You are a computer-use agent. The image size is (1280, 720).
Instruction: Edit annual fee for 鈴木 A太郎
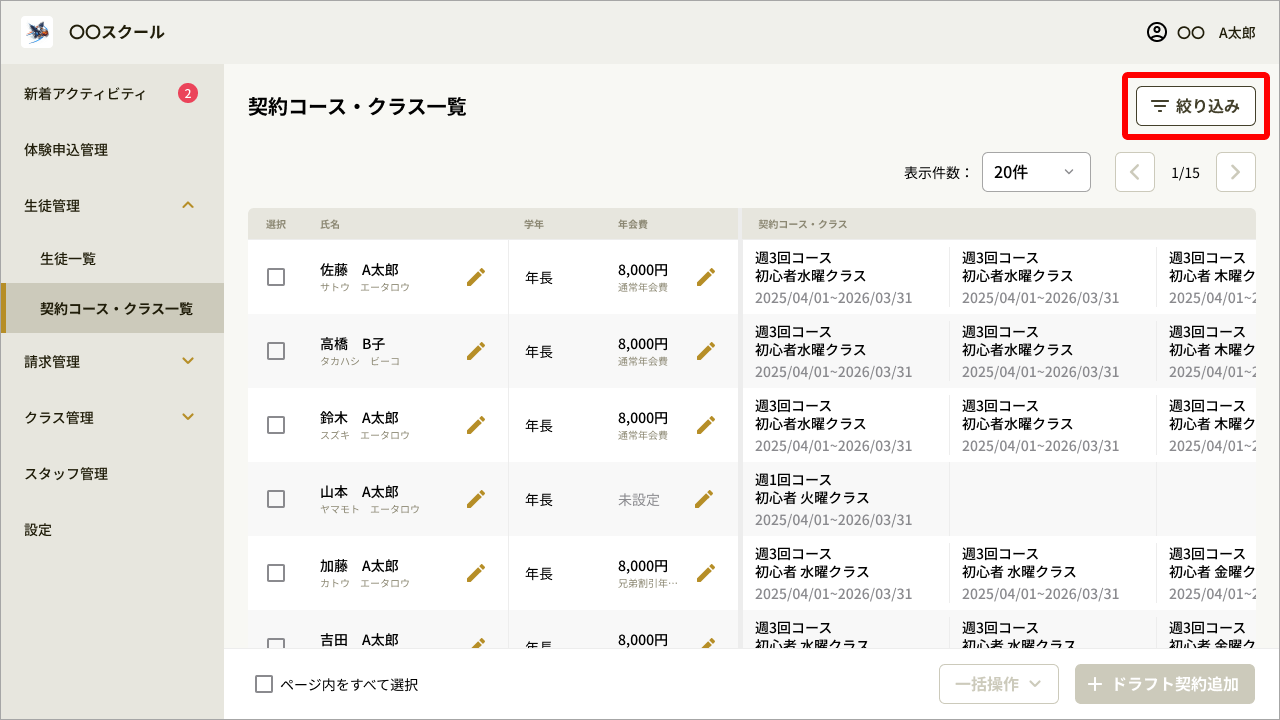tap(706, 425)
